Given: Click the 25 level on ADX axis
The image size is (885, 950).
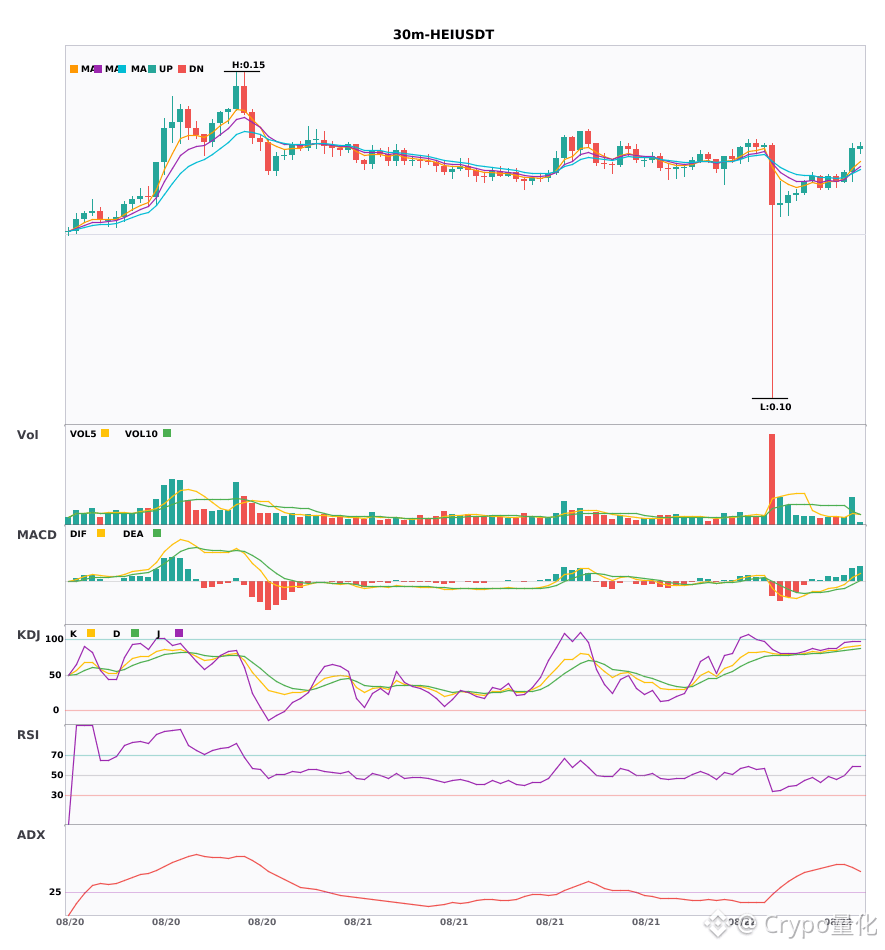Looking at the screenshot, I should click(x=55, y=892).
